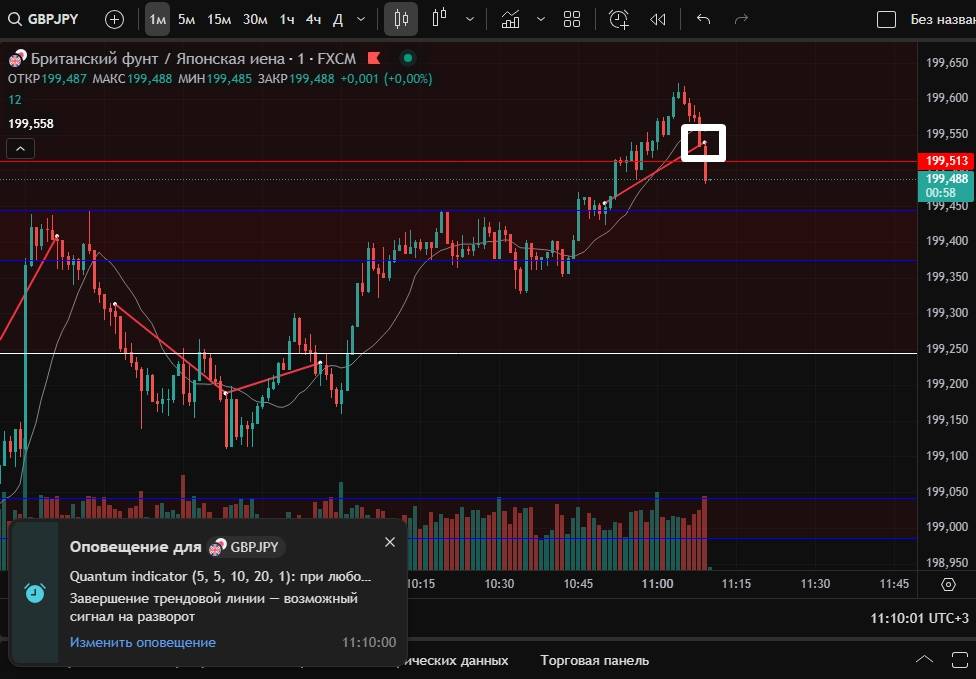Open indicator templates four-squares icon
976x679 pixels.
point(572,19)
